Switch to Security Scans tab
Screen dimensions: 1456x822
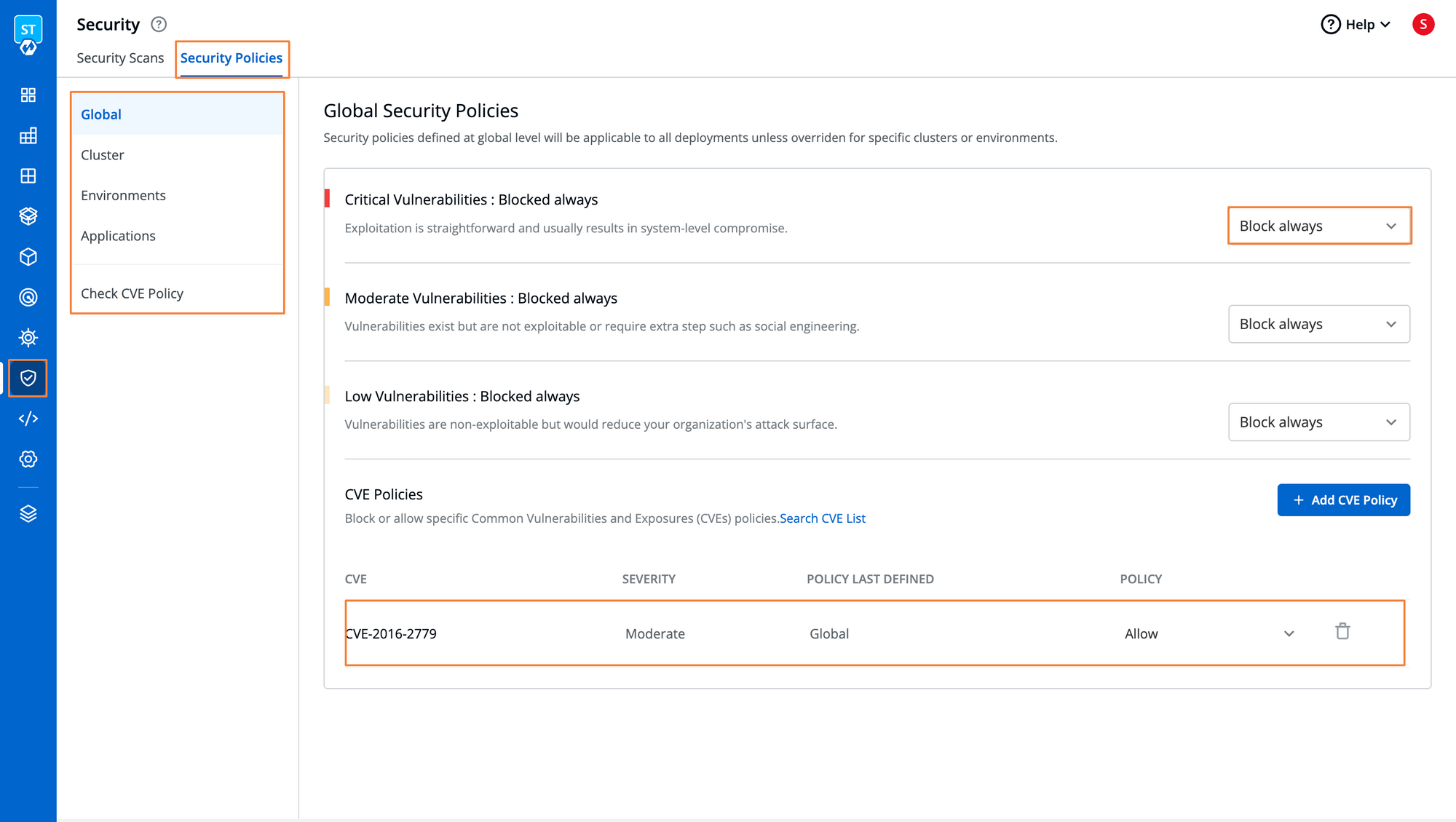tap(120, 58)
